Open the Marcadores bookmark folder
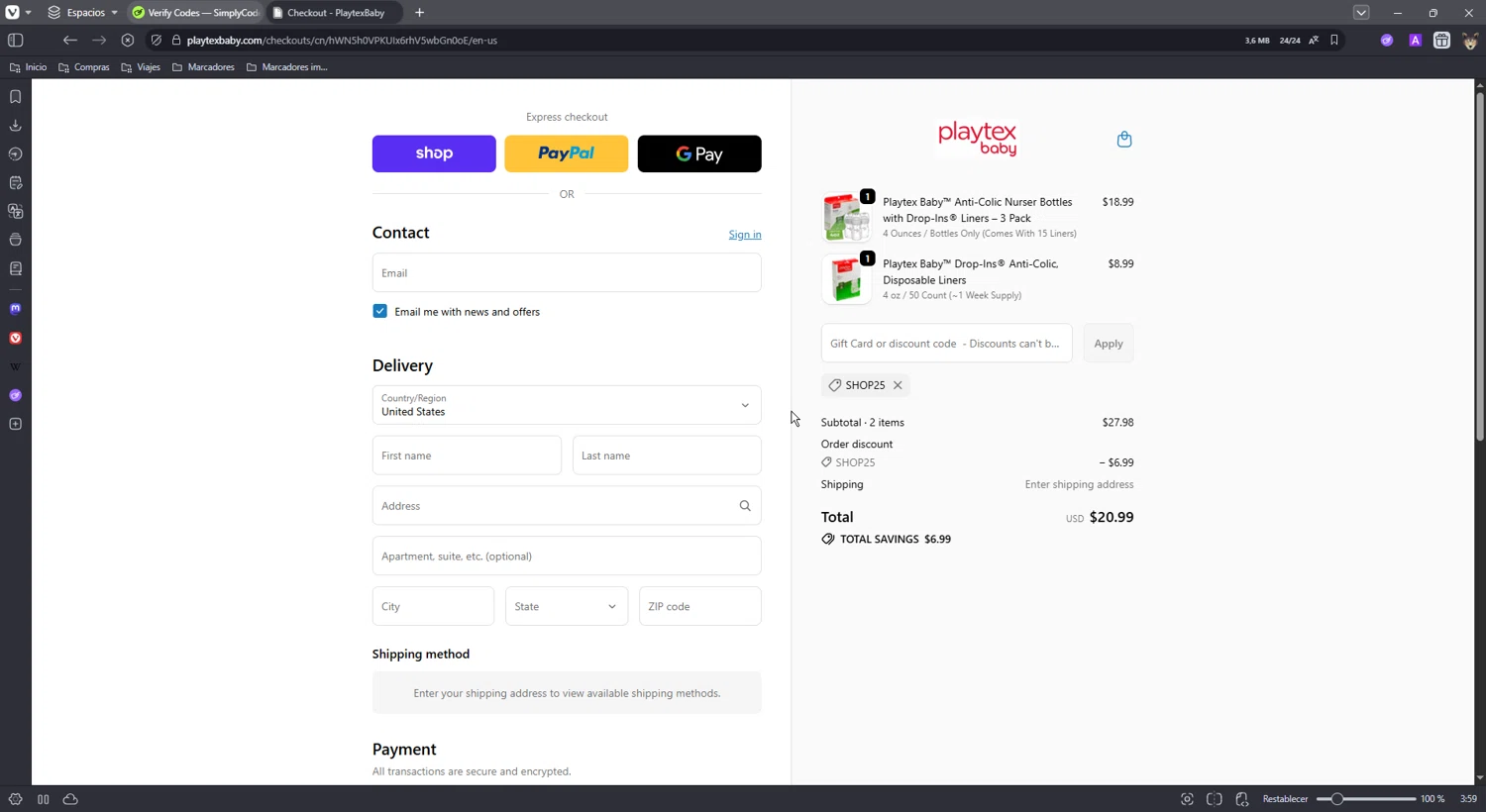Screen dimensions: 1486x812 (x=203, y=67)
